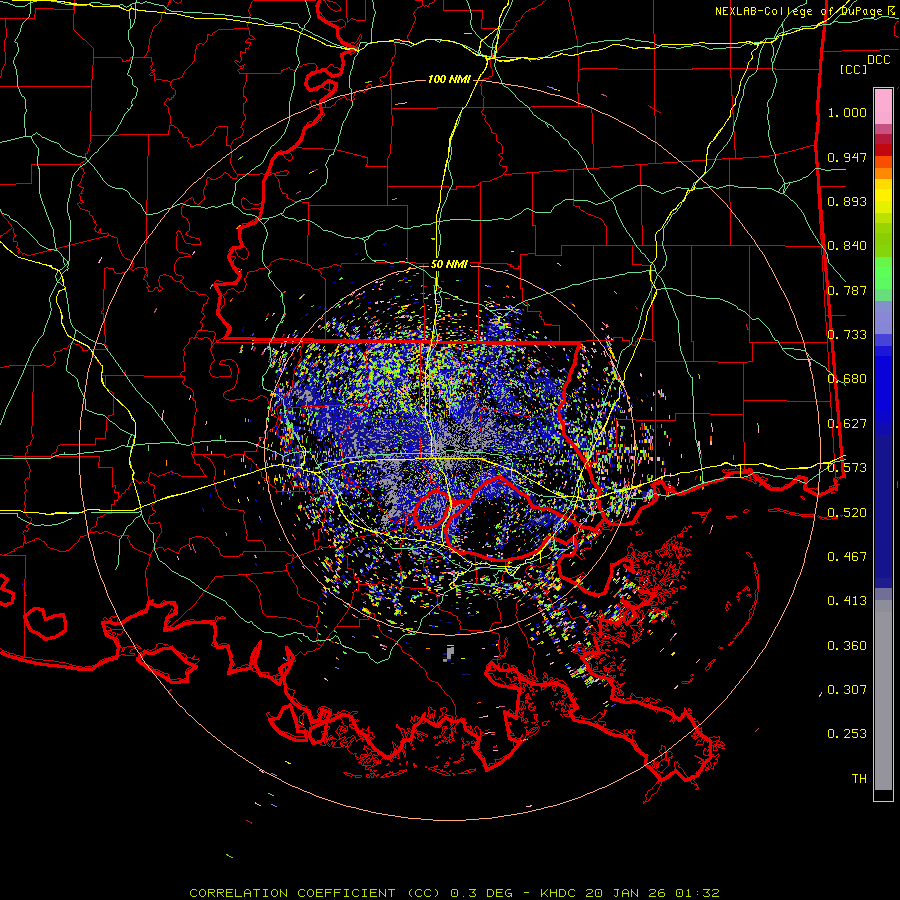The image size is (900, 900).
Task: Click the 0.467 scale value
Action: tap(847, 557)
